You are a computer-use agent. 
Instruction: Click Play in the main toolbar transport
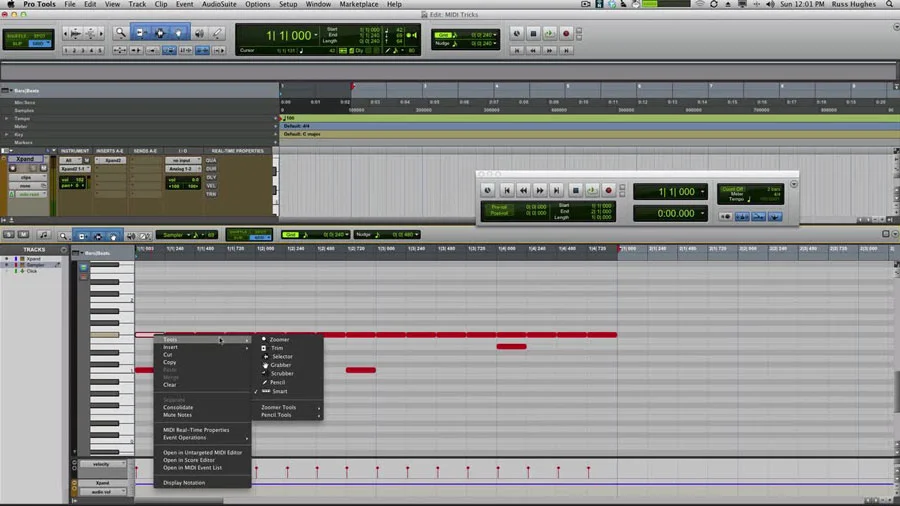tap(549, 34)
